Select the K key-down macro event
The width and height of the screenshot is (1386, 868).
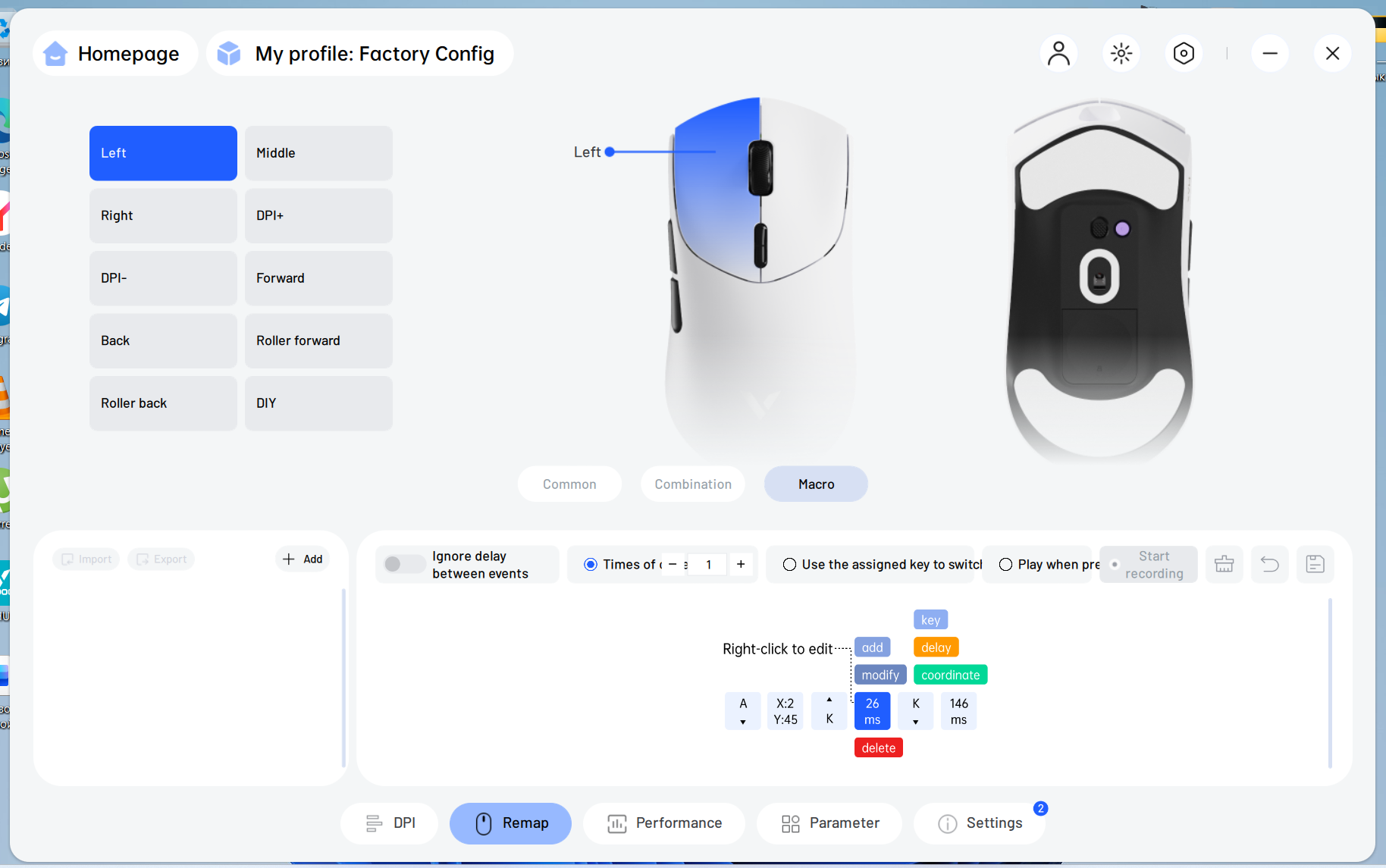(915, 712)
